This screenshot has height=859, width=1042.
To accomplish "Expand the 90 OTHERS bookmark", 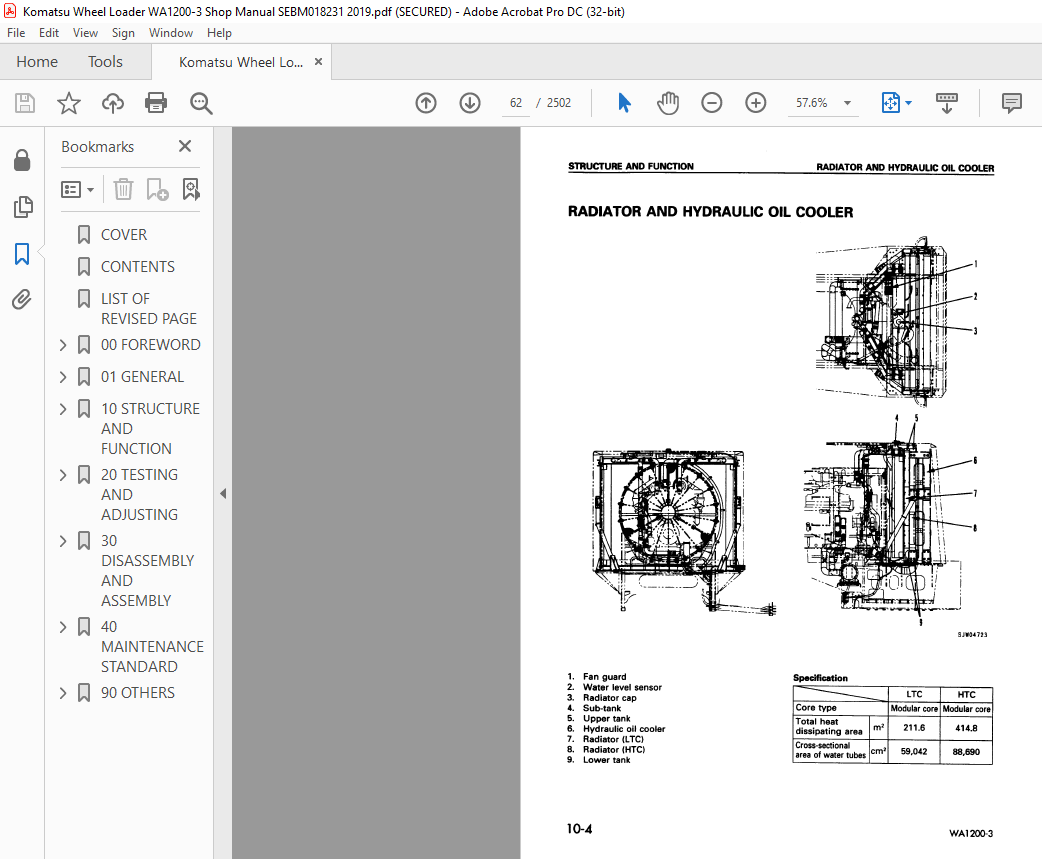I will click(x=63, y=693).
